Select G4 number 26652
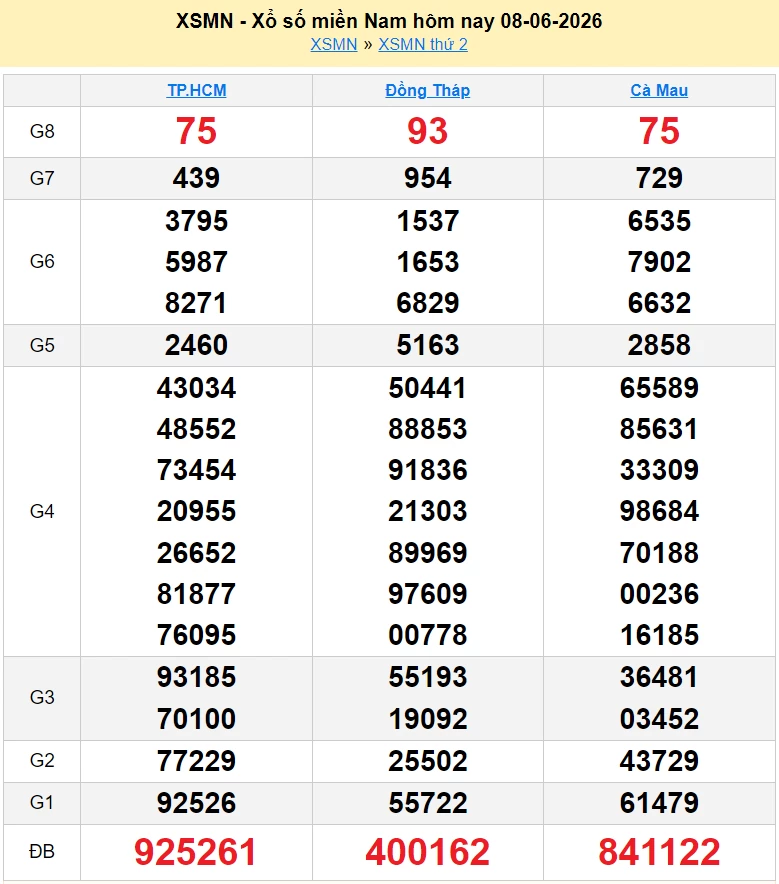 (x=196, y=553)
